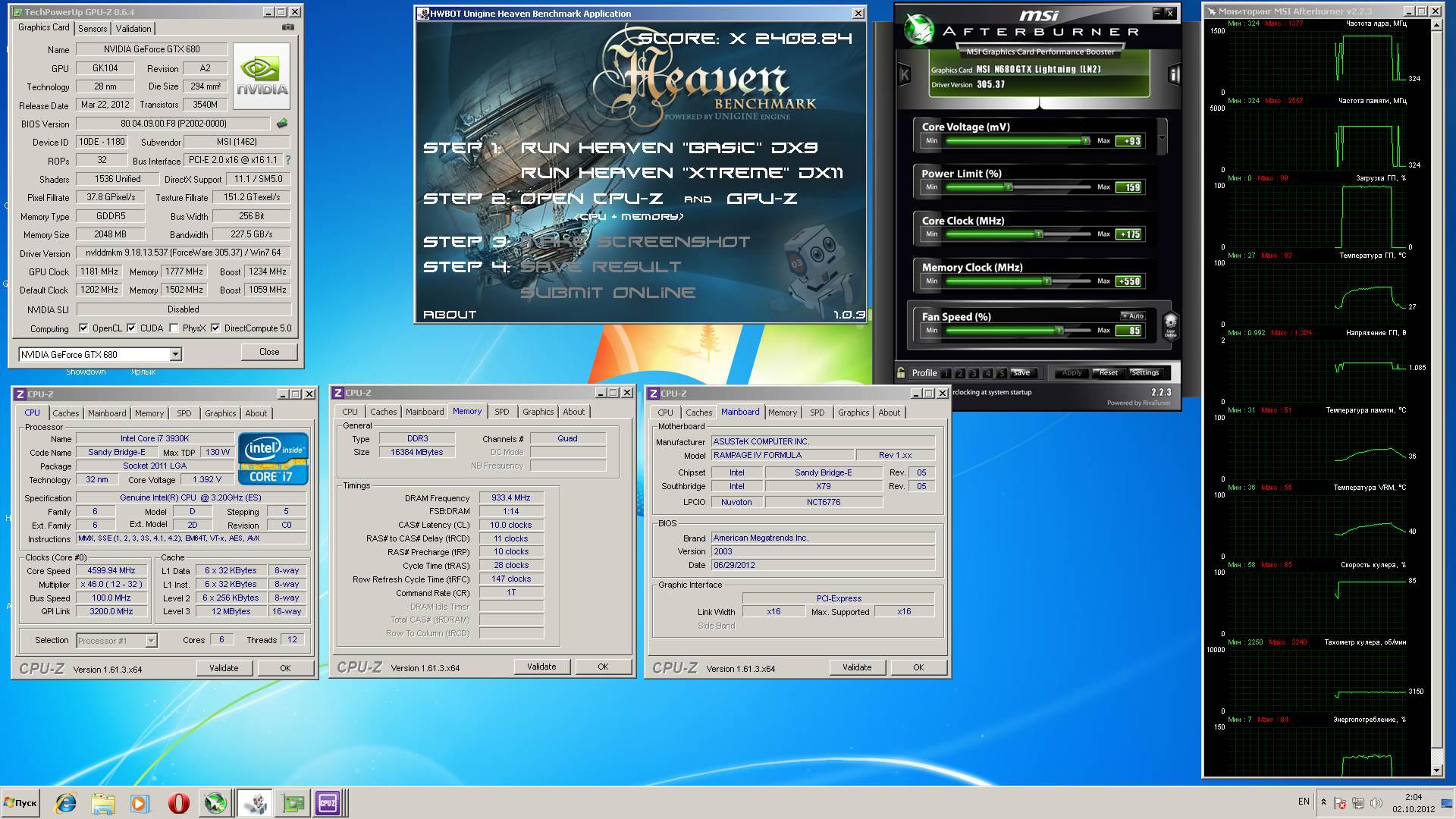Click the volume speaker tray icon
Viewport: 1456px width, 819px height.
pyautogui.click(x=1375, y=803)
